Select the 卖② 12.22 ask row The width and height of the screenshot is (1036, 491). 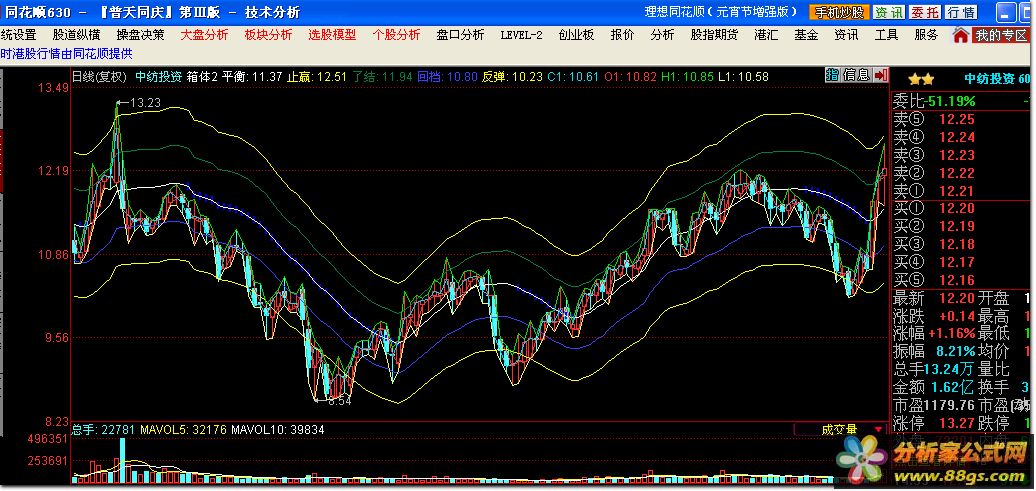pyautogui.click(x=962, y=173)
